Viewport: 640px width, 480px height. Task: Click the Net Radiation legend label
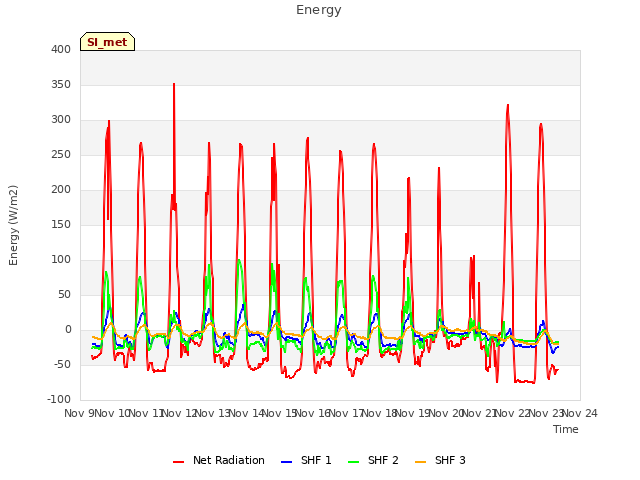[x=229, y=460]
